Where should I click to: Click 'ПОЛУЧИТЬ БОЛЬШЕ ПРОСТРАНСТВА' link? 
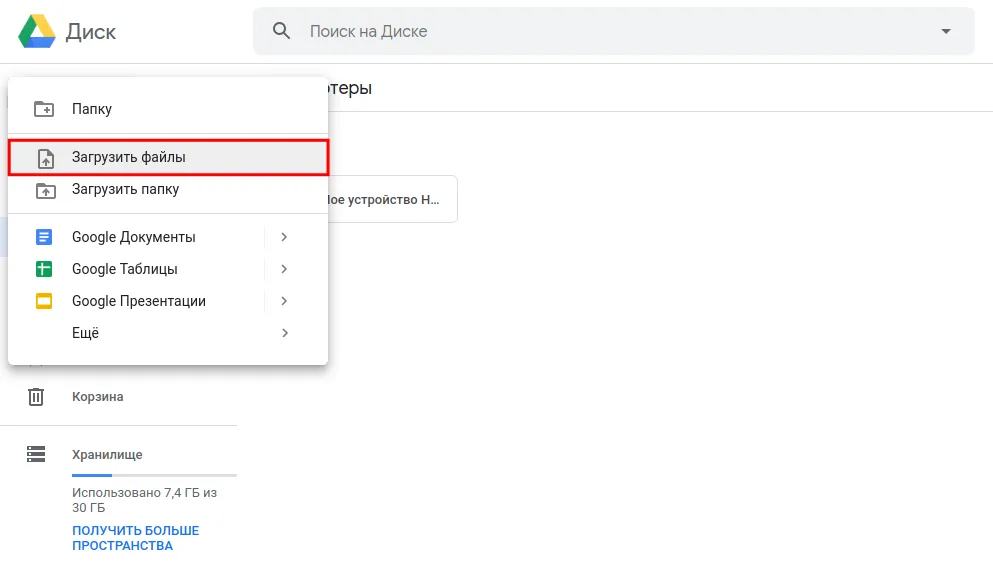(136, 538)
